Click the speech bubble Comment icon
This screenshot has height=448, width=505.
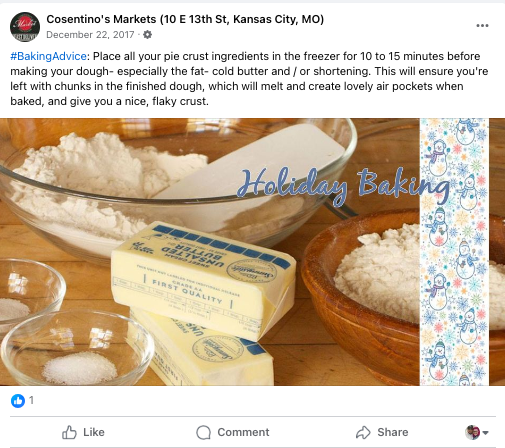203,433
